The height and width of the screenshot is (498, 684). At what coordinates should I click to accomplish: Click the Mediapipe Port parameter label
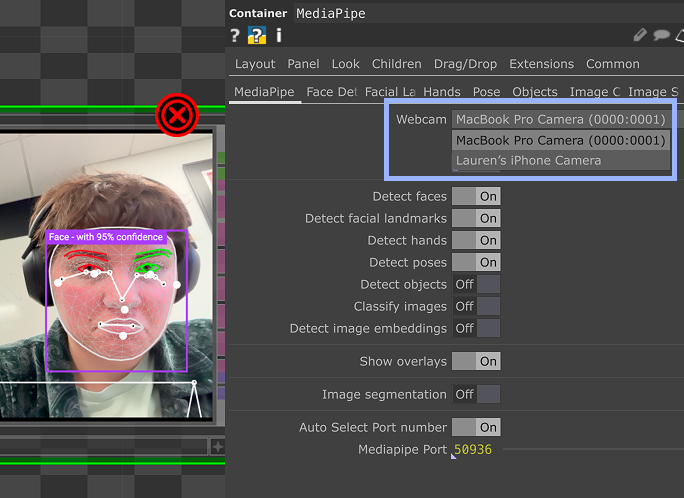[x=402, y=450]
